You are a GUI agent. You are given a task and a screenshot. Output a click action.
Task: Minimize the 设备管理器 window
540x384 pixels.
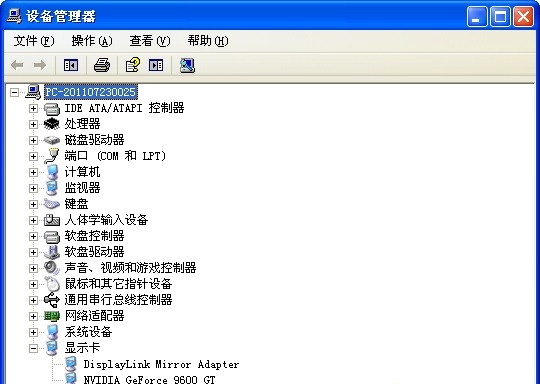tap(477, 16)
